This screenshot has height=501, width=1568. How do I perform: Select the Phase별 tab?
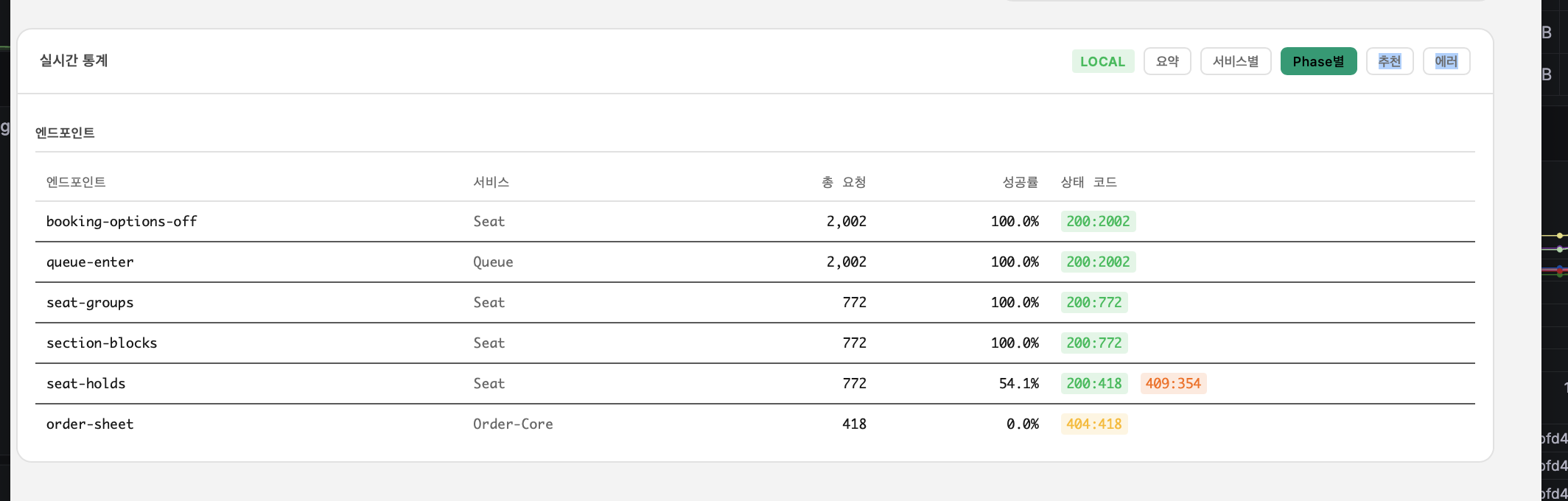coord(1318,61)
